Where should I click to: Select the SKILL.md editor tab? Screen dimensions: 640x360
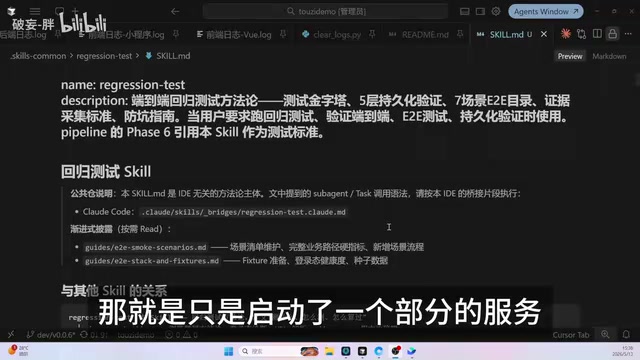(x=505, y=35)
